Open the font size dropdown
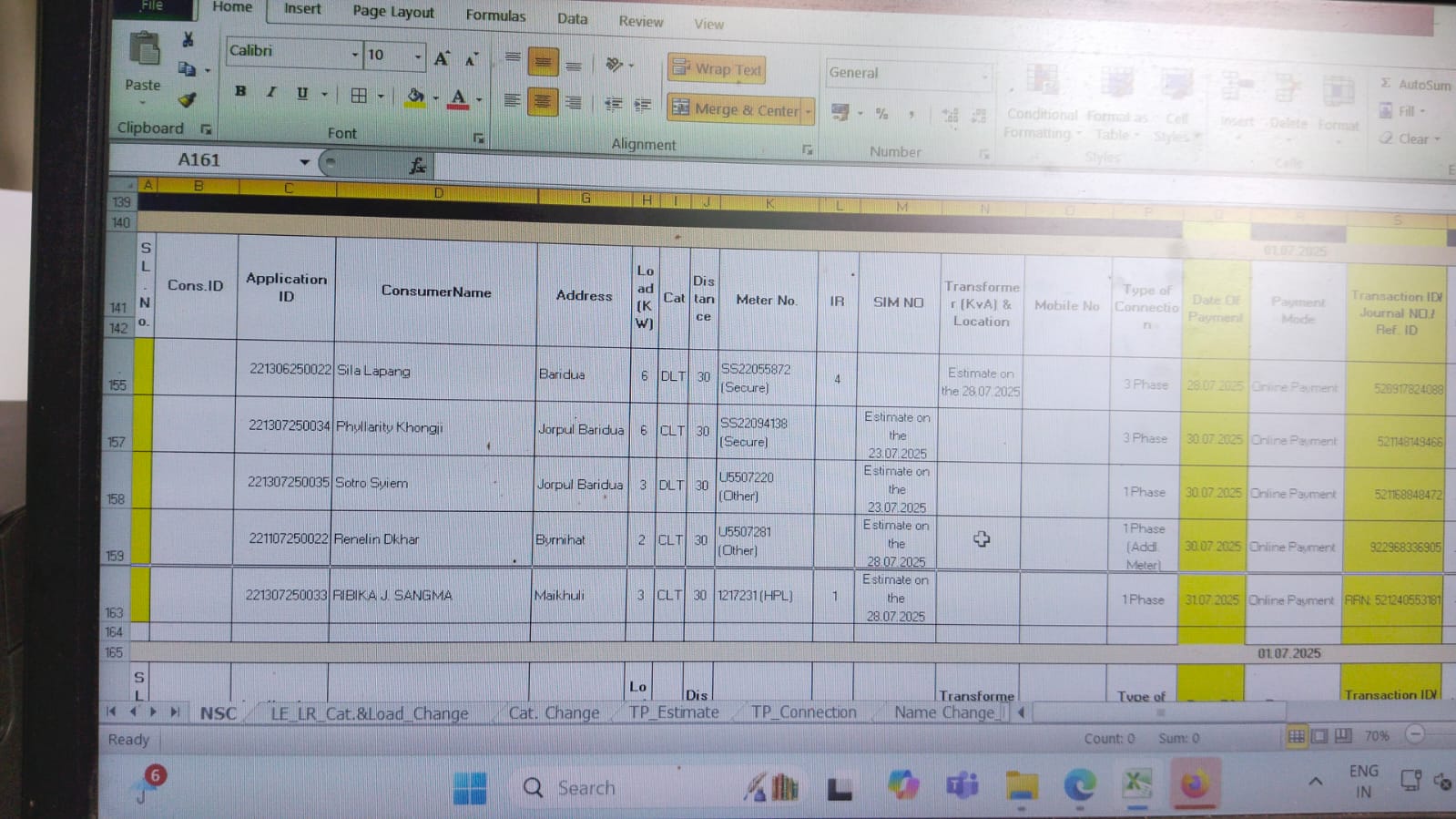Screen dimensions: 1456x819 tap(418, 57)
